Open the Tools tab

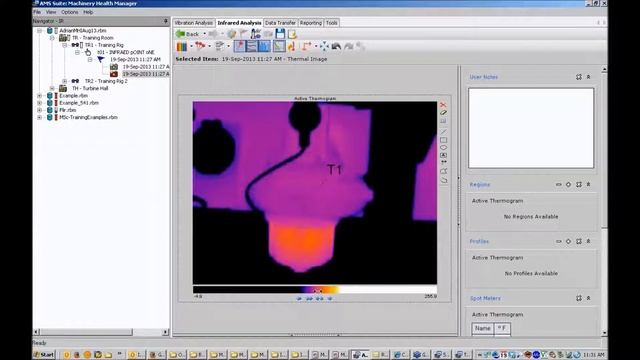click(x=332, y=23)
